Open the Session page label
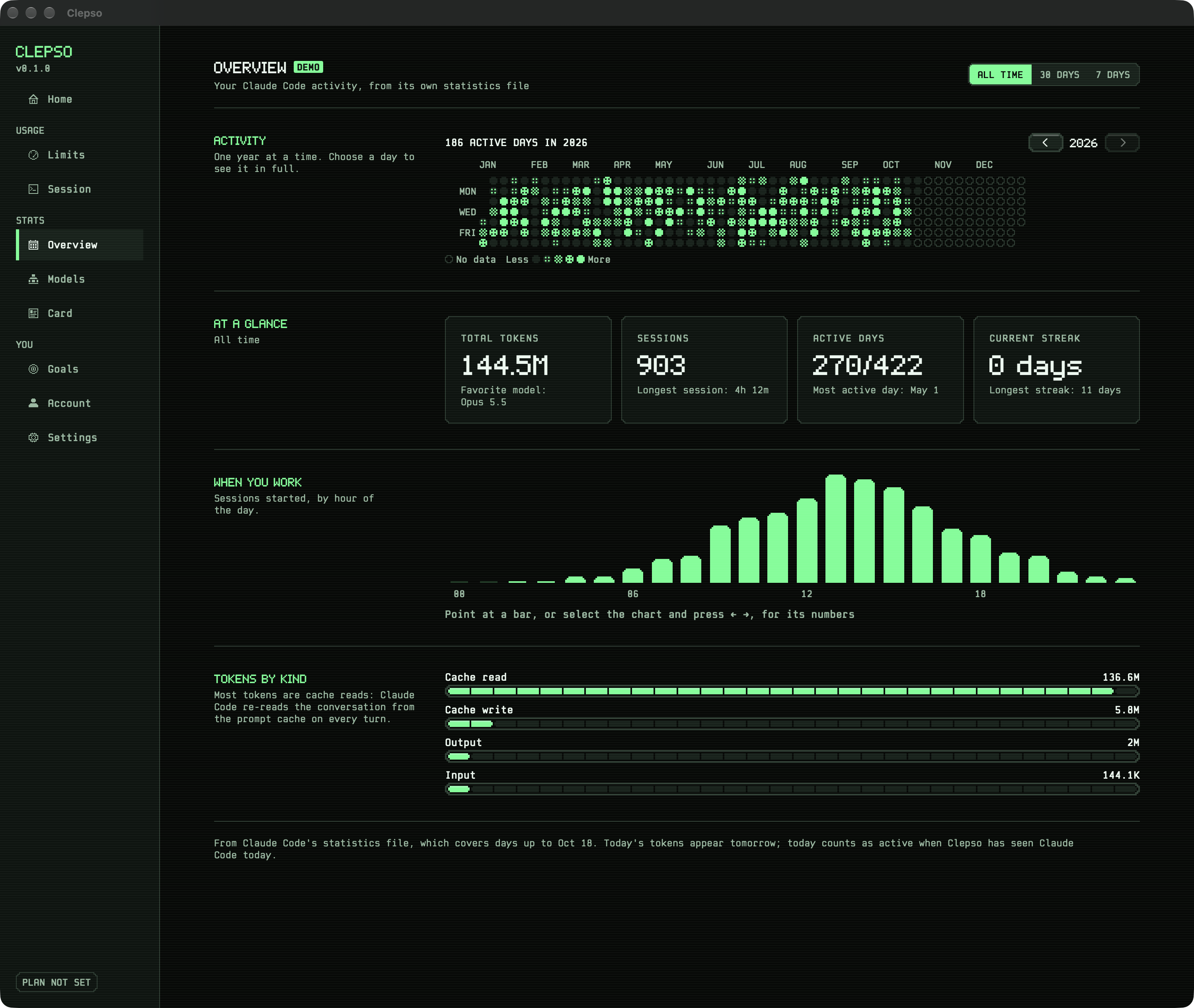 (x=69, y=189)
